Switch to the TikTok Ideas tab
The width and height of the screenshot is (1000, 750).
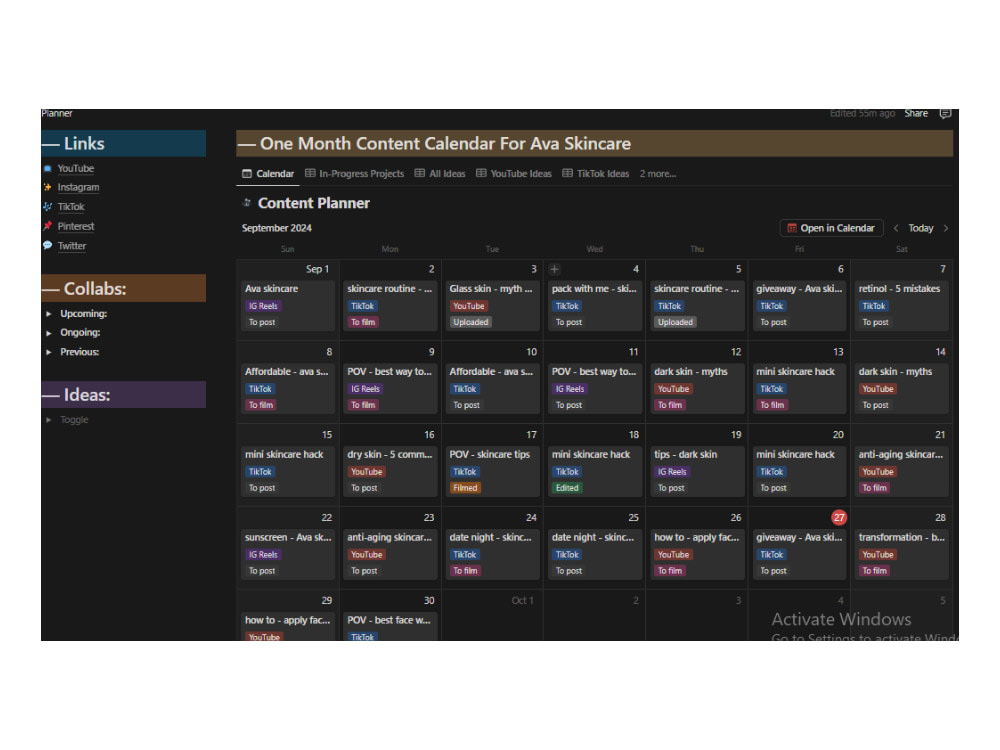coord(596,173)
